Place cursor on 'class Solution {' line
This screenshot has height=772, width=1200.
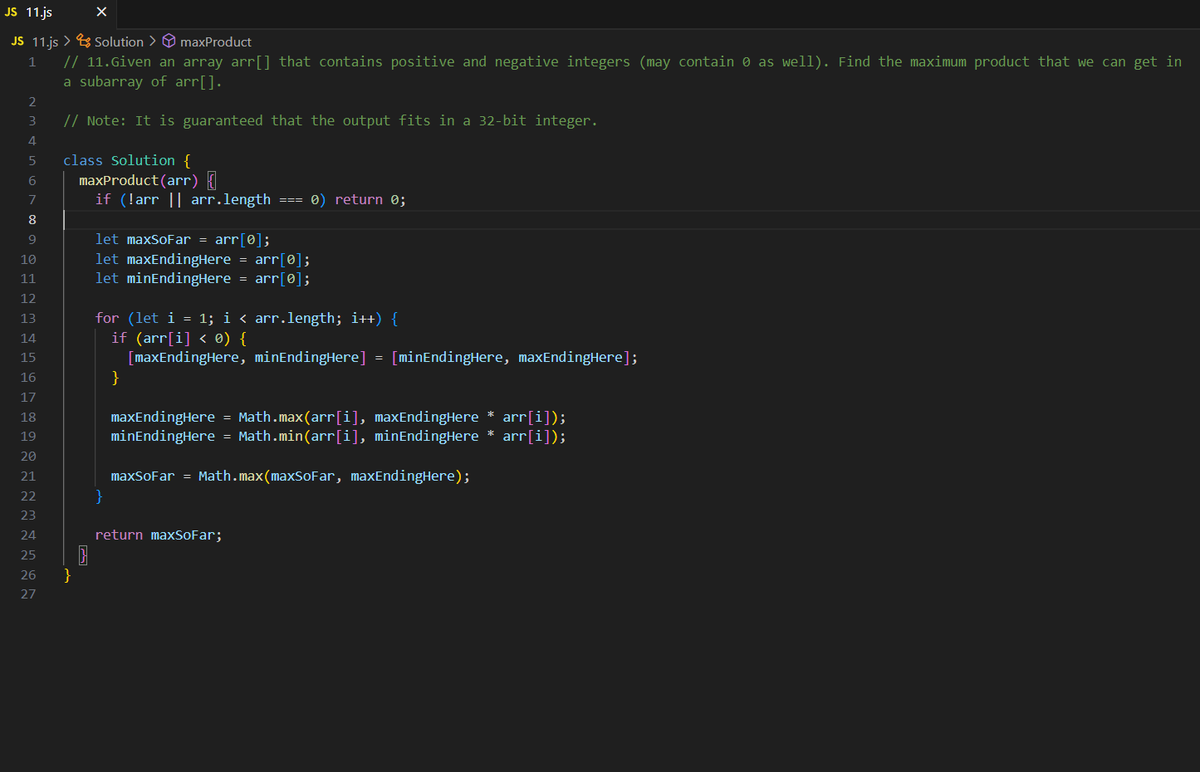coord(127,160)
